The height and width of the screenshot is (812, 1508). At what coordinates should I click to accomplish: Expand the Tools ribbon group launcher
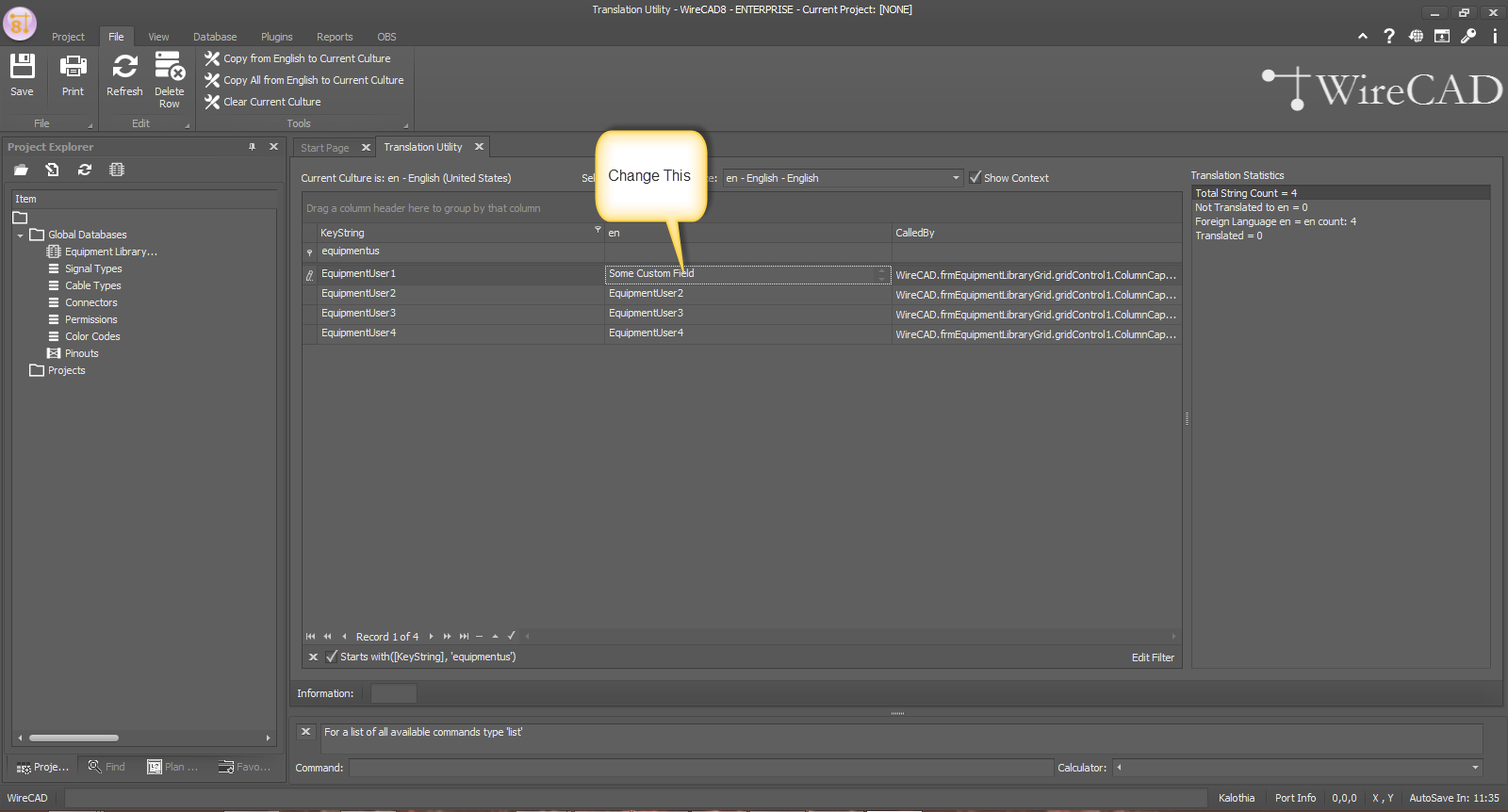pyautogui.click(x=406, y=125)
